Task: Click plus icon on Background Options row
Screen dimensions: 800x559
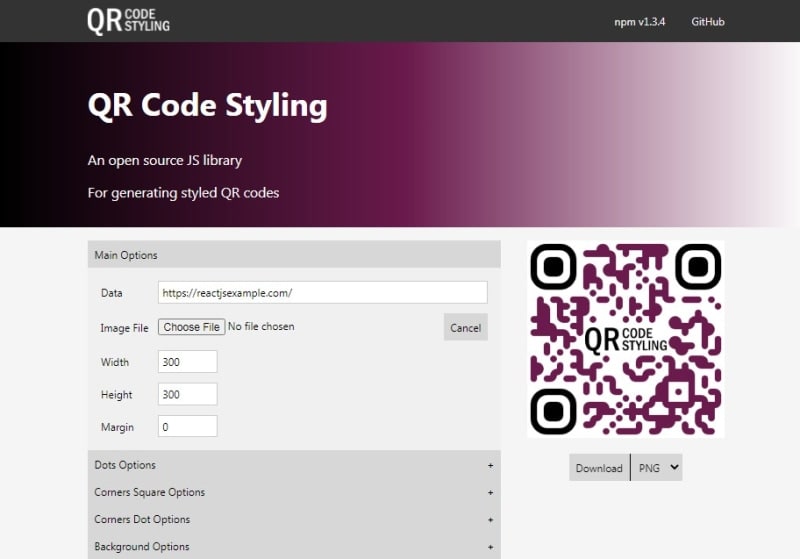Action: 490,546
